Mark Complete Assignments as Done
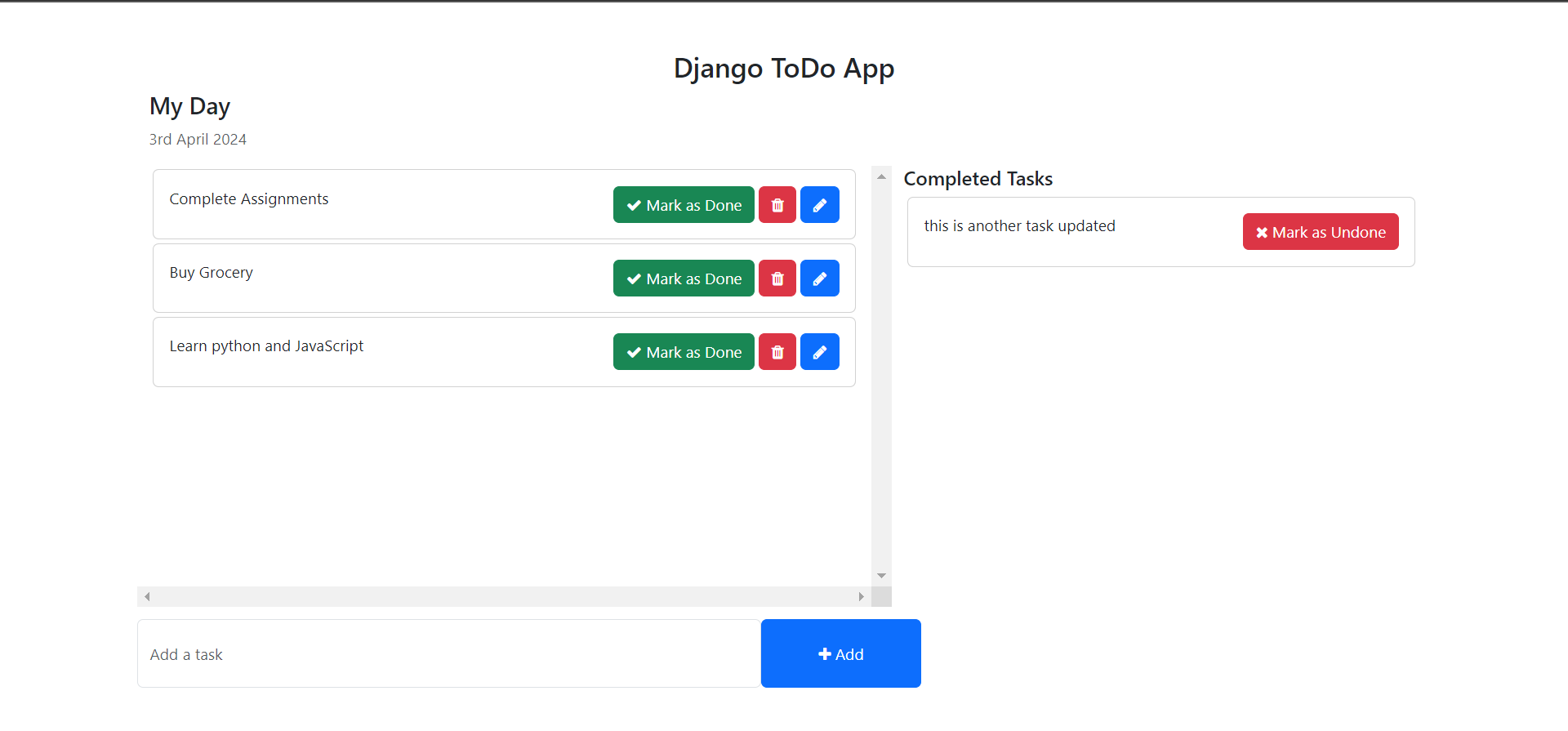This screenshot has width=1568, height=731. click(684, 205)
